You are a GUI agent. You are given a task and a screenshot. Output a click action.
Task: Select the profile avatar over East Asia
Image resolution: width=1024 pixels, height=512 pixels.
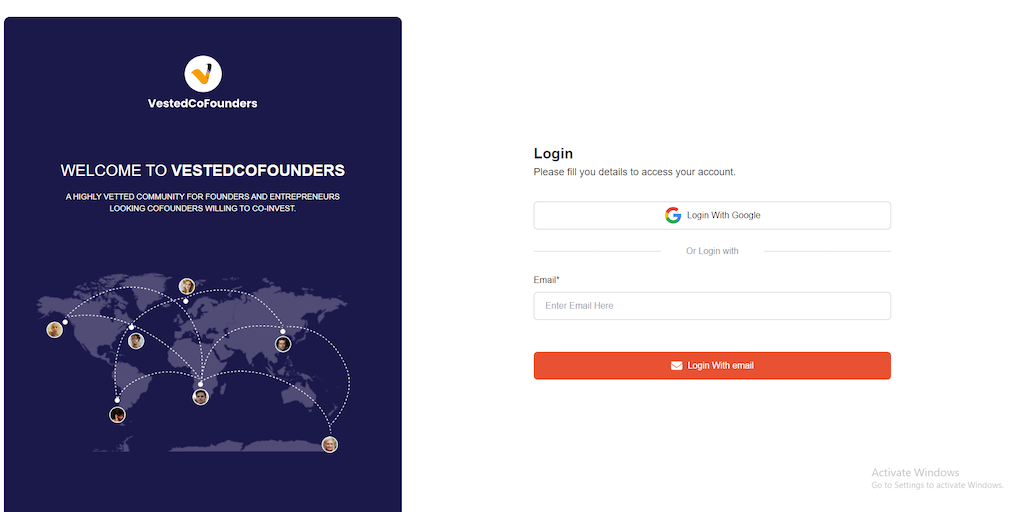click(x=283, y=344)
